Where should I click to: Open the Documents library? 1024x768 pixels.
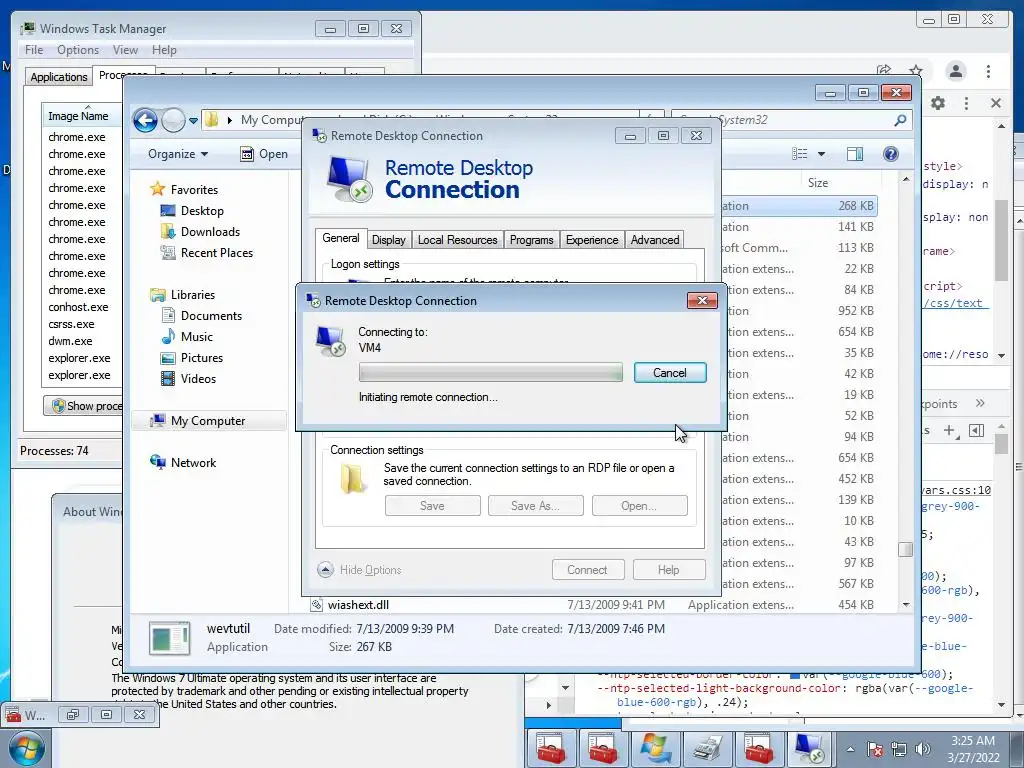(211, 315)
